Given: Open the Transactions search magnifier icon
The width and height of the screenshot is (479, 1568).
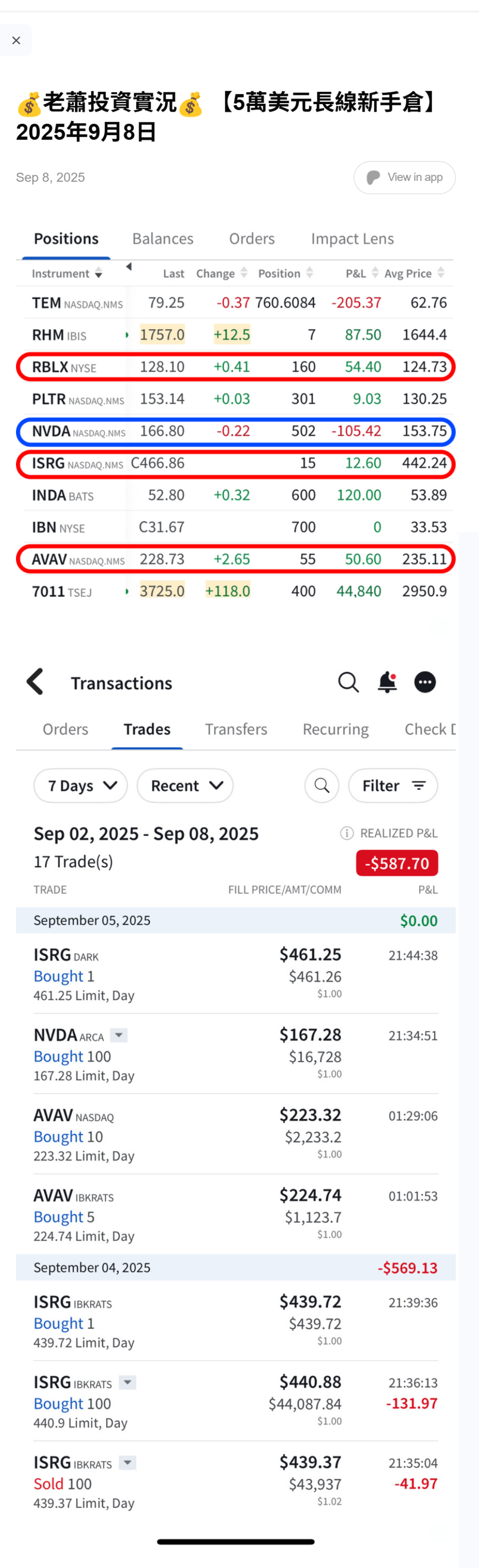Looking at the screenshot, I should pos(348,683).
